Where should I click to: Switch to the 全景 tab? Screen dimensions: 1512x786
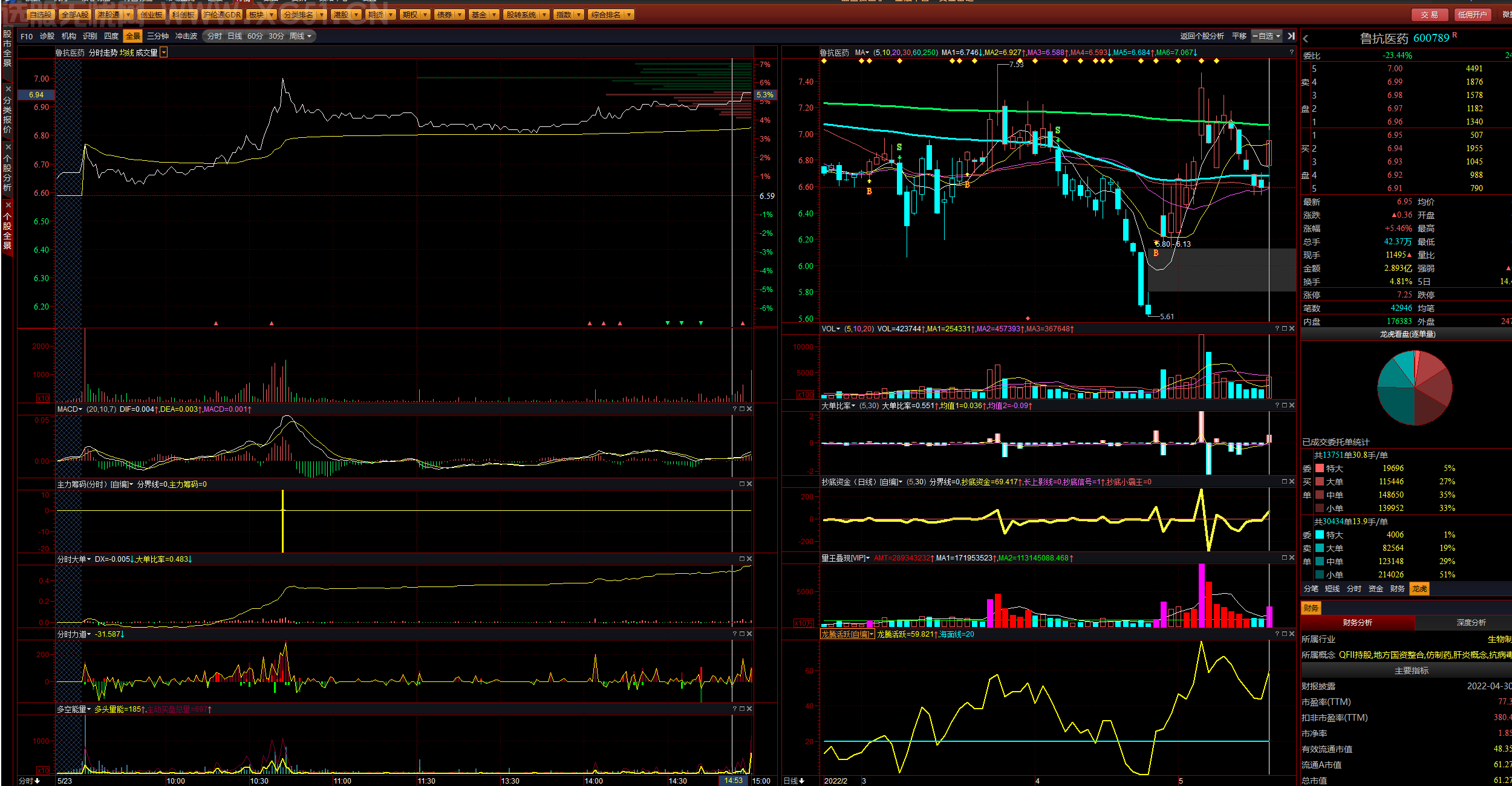[133, 36]
